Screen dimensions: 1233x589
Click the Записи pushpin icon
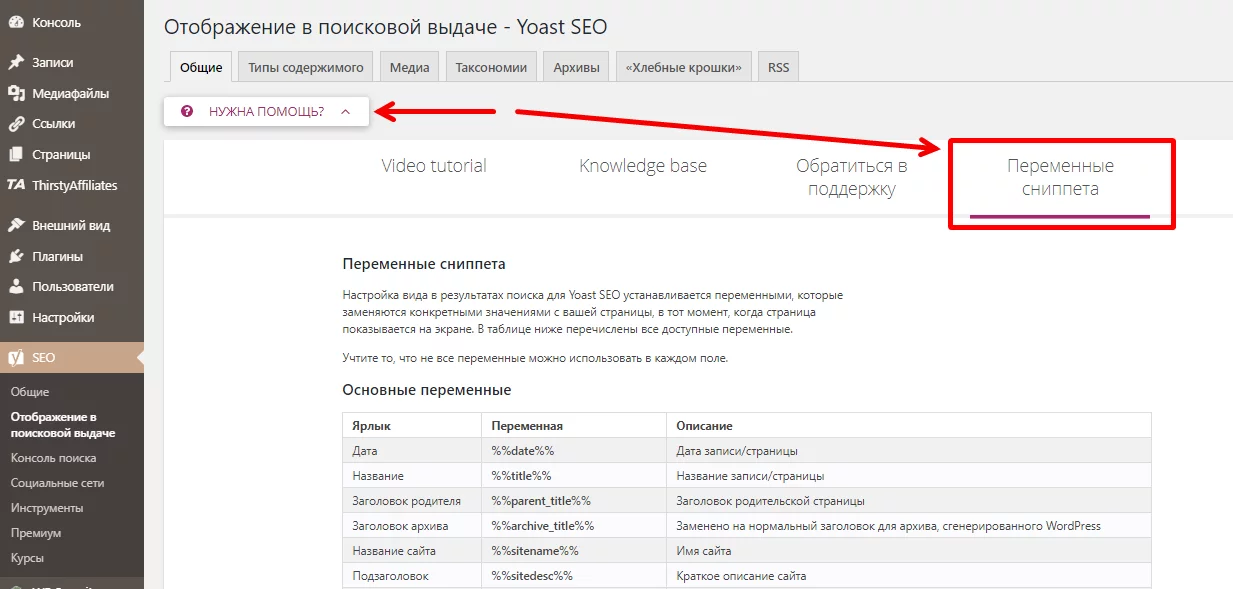pos(16,62)
